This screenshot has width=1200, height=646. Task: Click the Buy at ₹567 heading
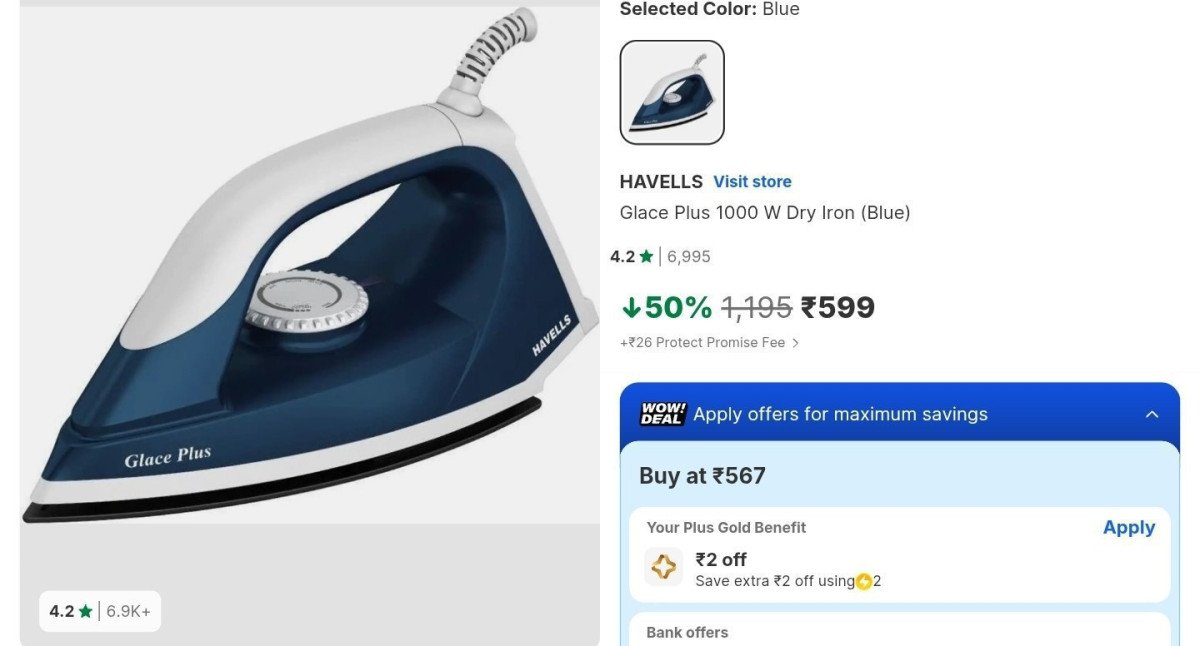(x=702, y=476)
